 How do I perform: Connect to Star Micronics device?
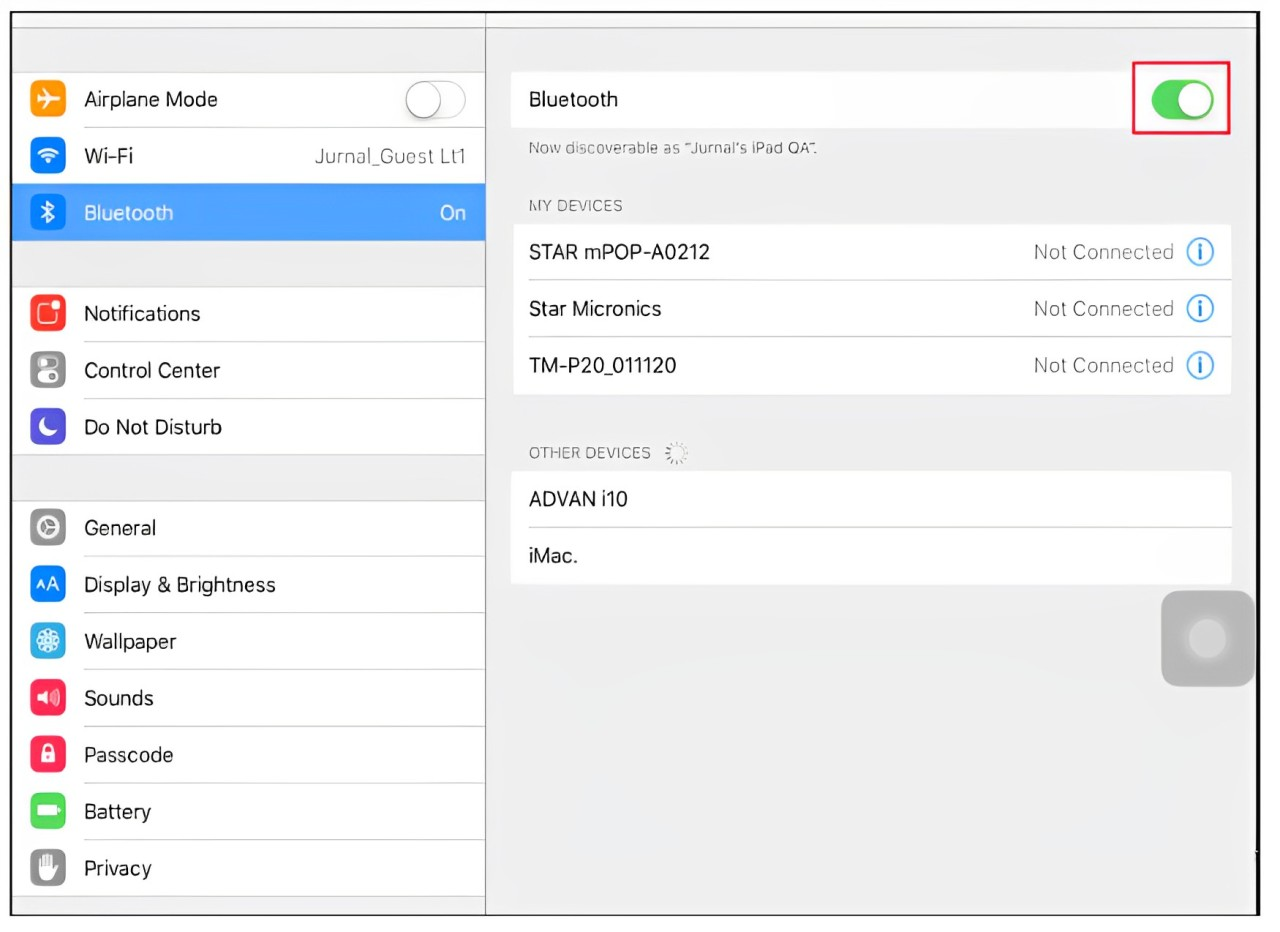coord(871,308)
